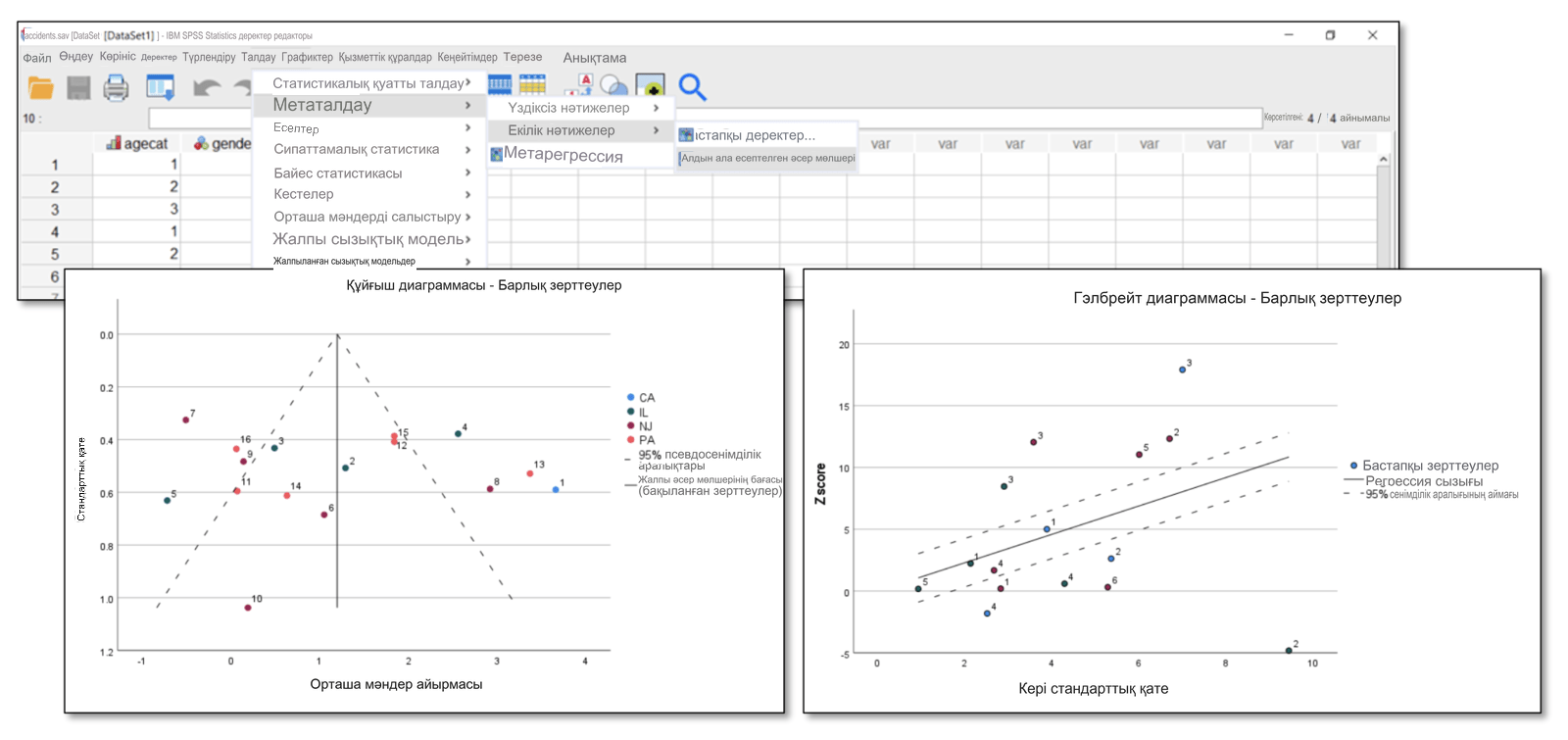Click the Бастапқы зерттеулер legend entry in the Galbraith plot

click(x=1424, y=466)
